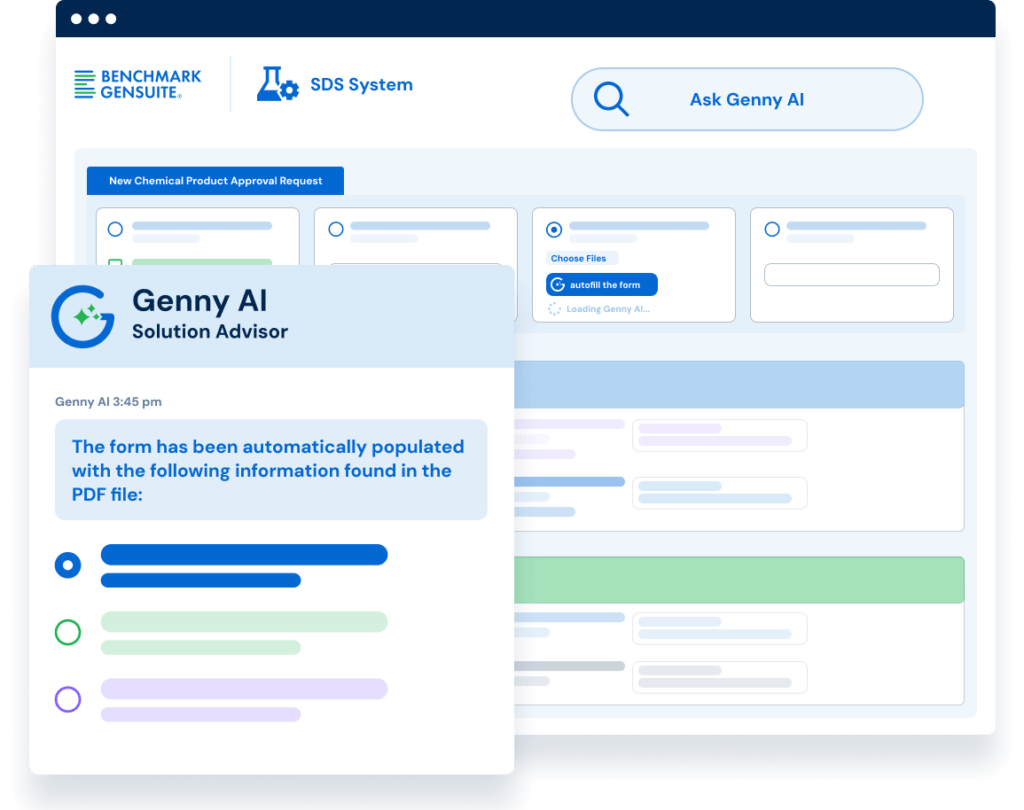Select the radio button above Choose Files

click(x=554, y=229)
